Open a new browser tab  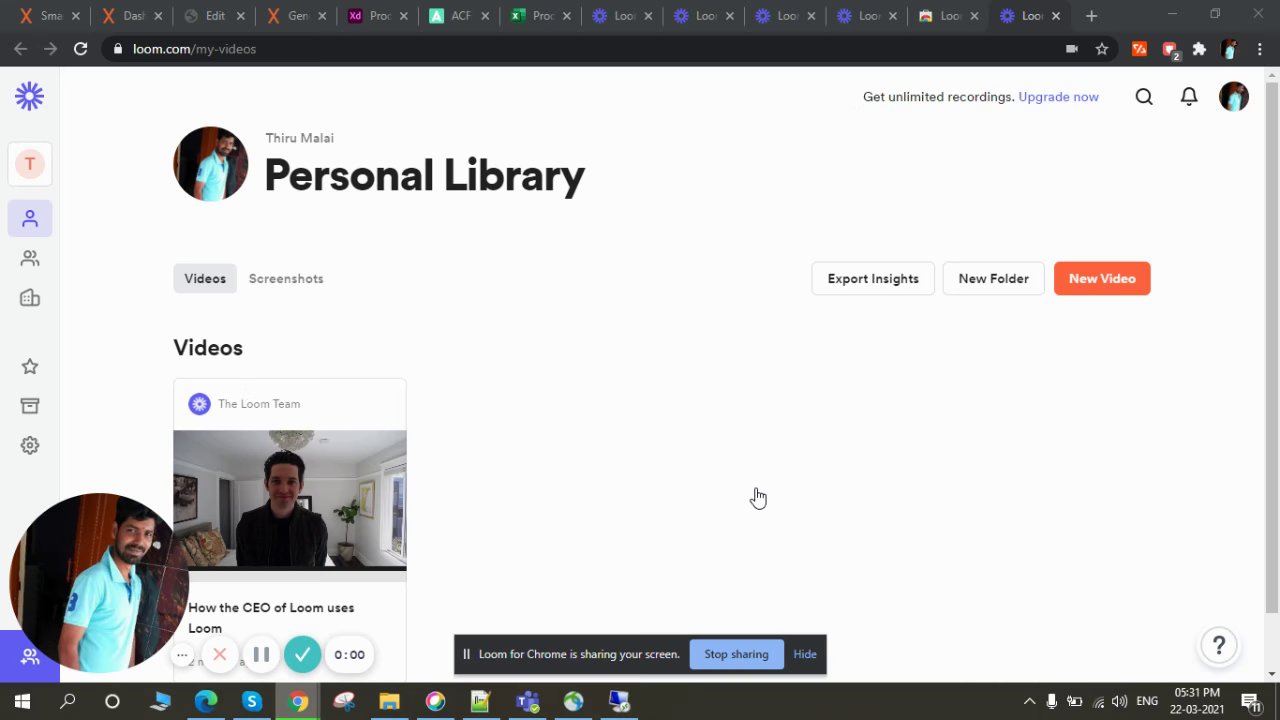click(1091, 16)
